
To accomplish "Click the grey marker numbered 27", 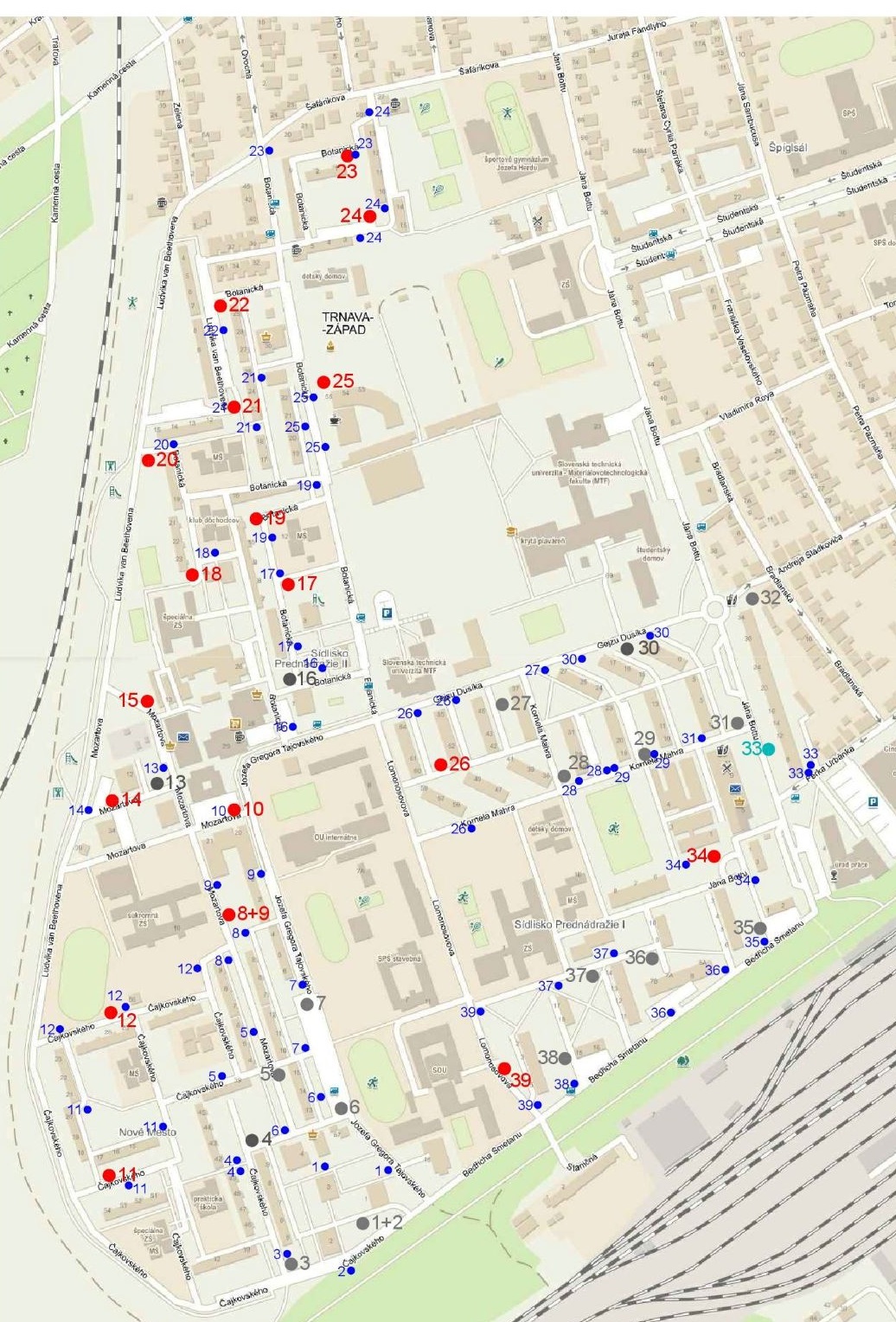I will (x=502, y=703).
